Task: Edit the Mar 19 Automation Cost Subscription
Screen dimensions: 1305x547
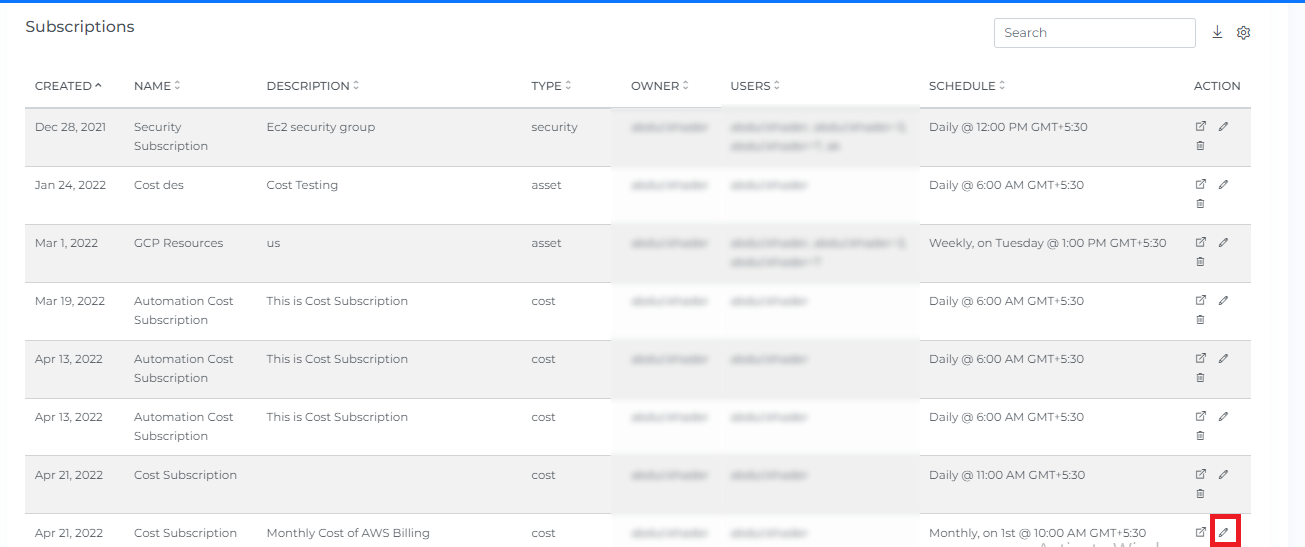Action: point(1223,301)
